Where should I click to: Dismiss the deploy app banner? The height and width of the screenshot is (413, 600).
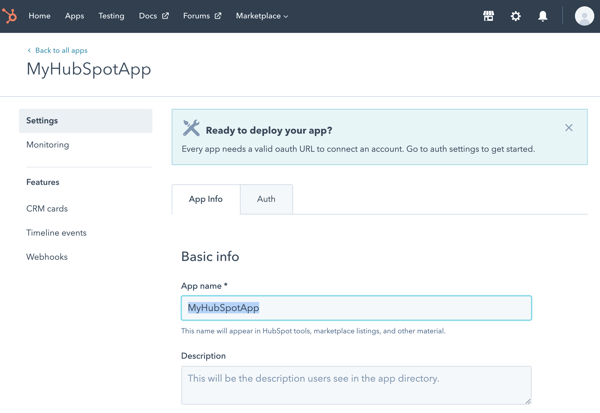(x=569, y=128)
